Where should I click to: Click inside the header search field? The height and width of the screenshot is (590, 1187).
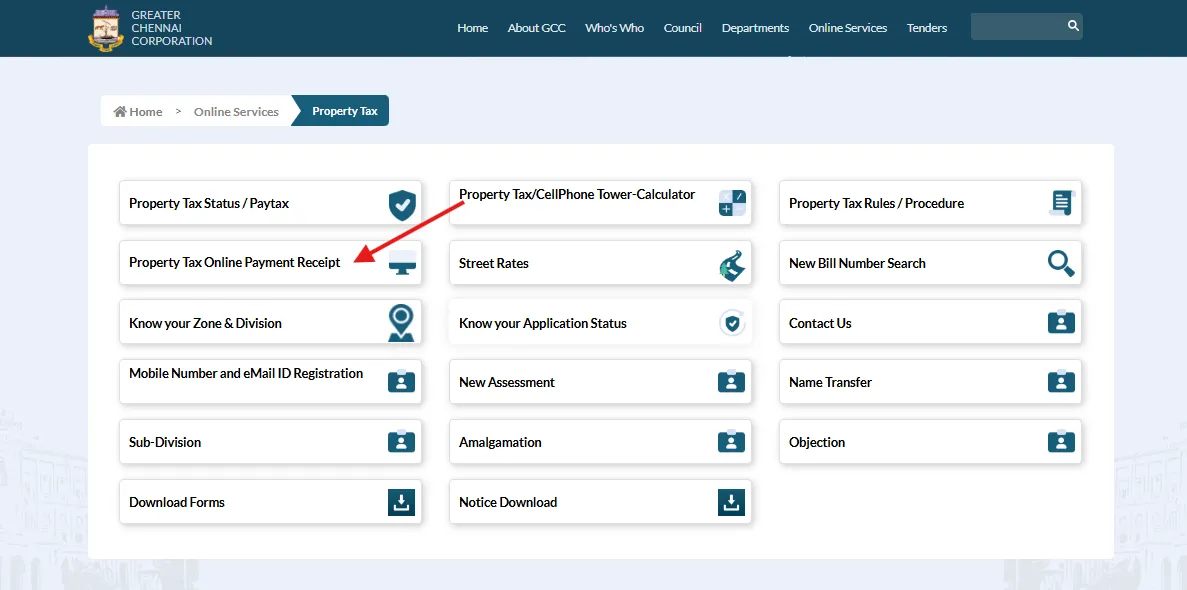pos(1015,26)
